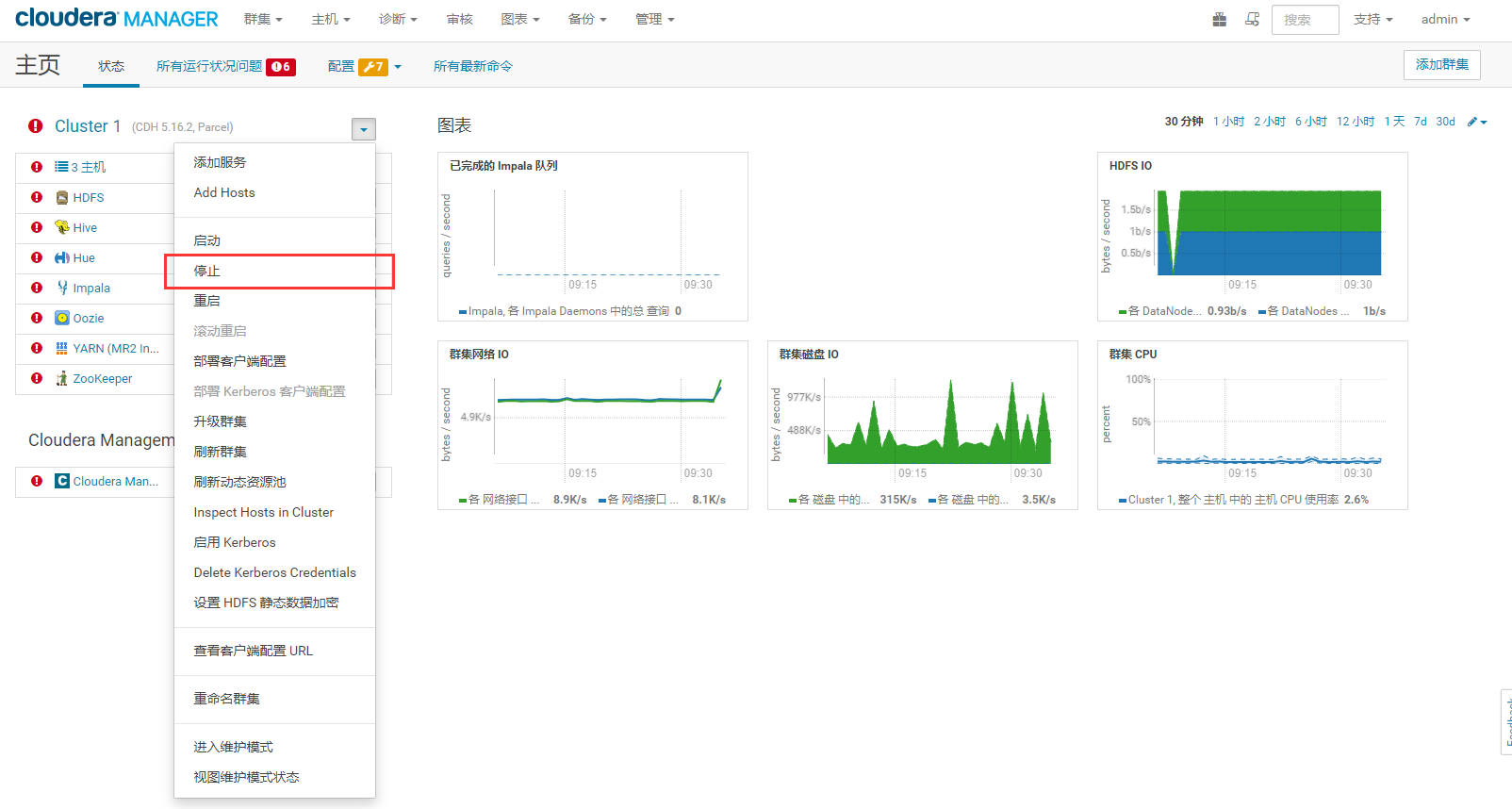Choose Delete Kerberos Credentials entry

[275, 572]
